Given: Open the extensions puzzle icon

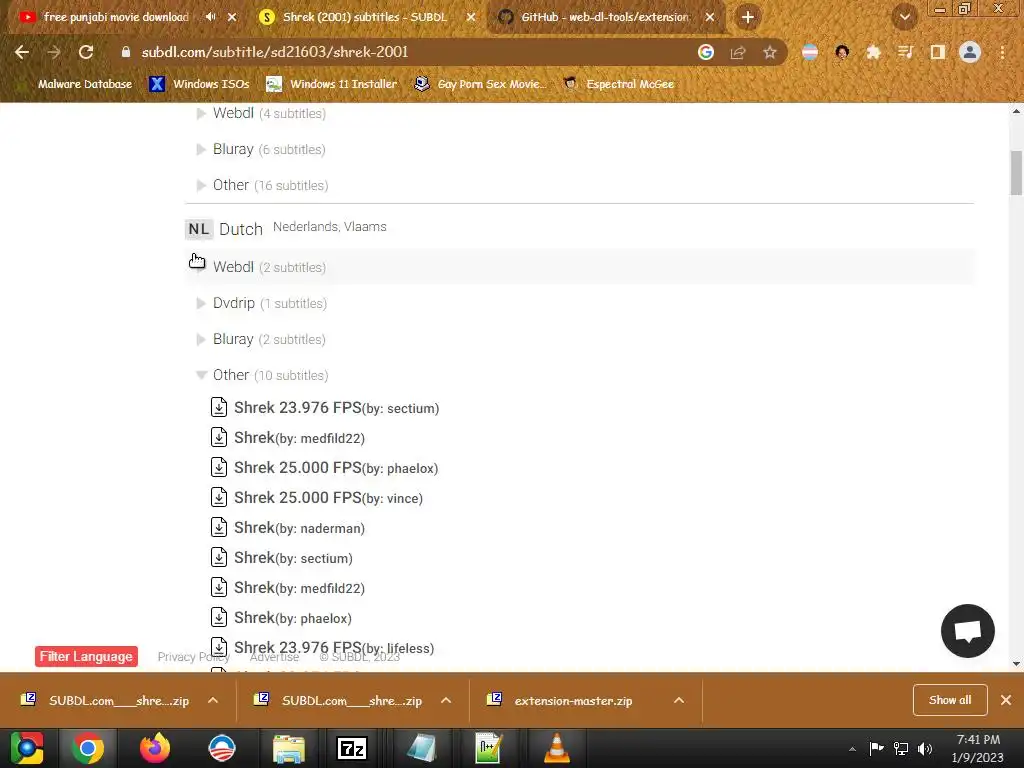Looking at the screenshot, I should pos(873,52).
